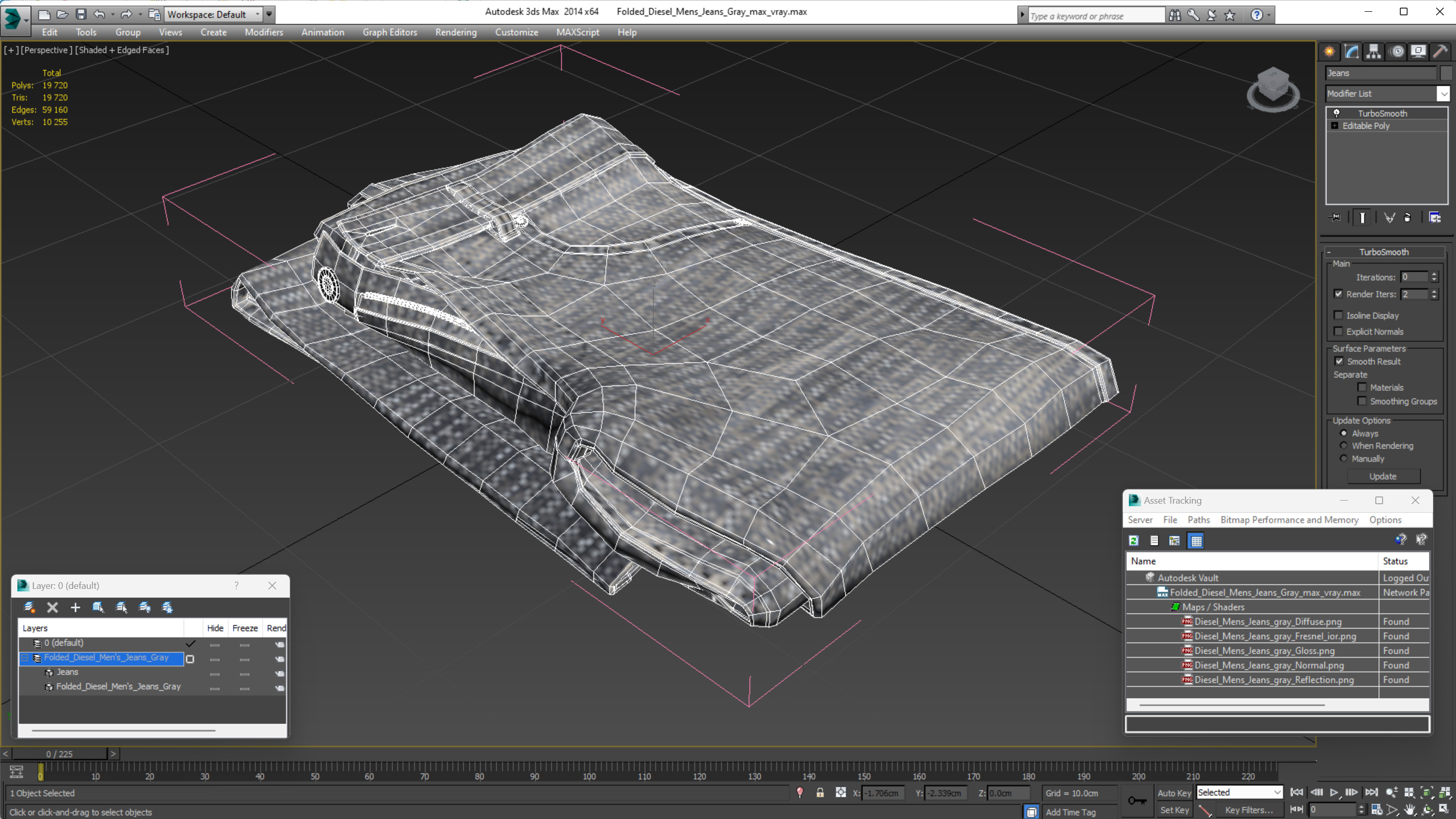
Task: Click horizontal scrollbar in Asset Tracking list
Action: pyautogui.click(x=1231, y=705)
